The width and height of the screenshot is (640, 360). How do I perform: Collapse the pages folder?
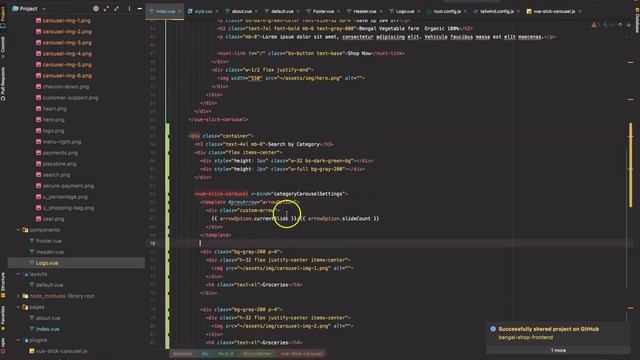coord(18,307)
